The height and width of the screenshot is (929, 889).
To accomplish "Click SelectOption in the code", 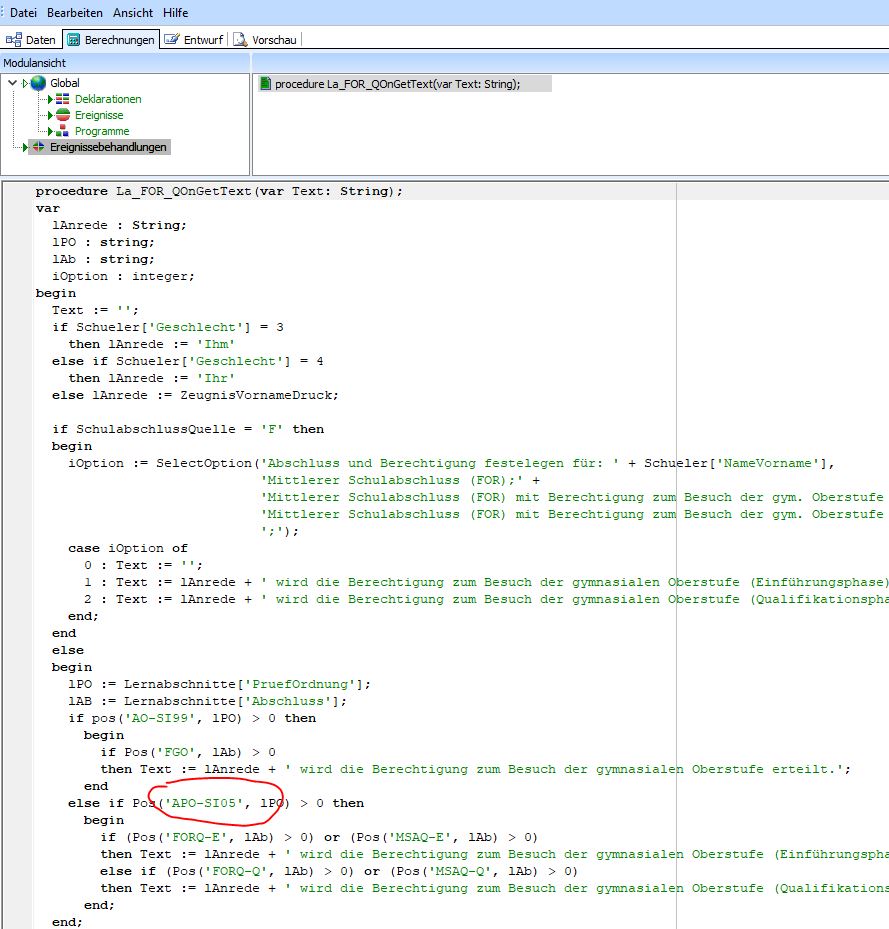I will pos(204,463).
